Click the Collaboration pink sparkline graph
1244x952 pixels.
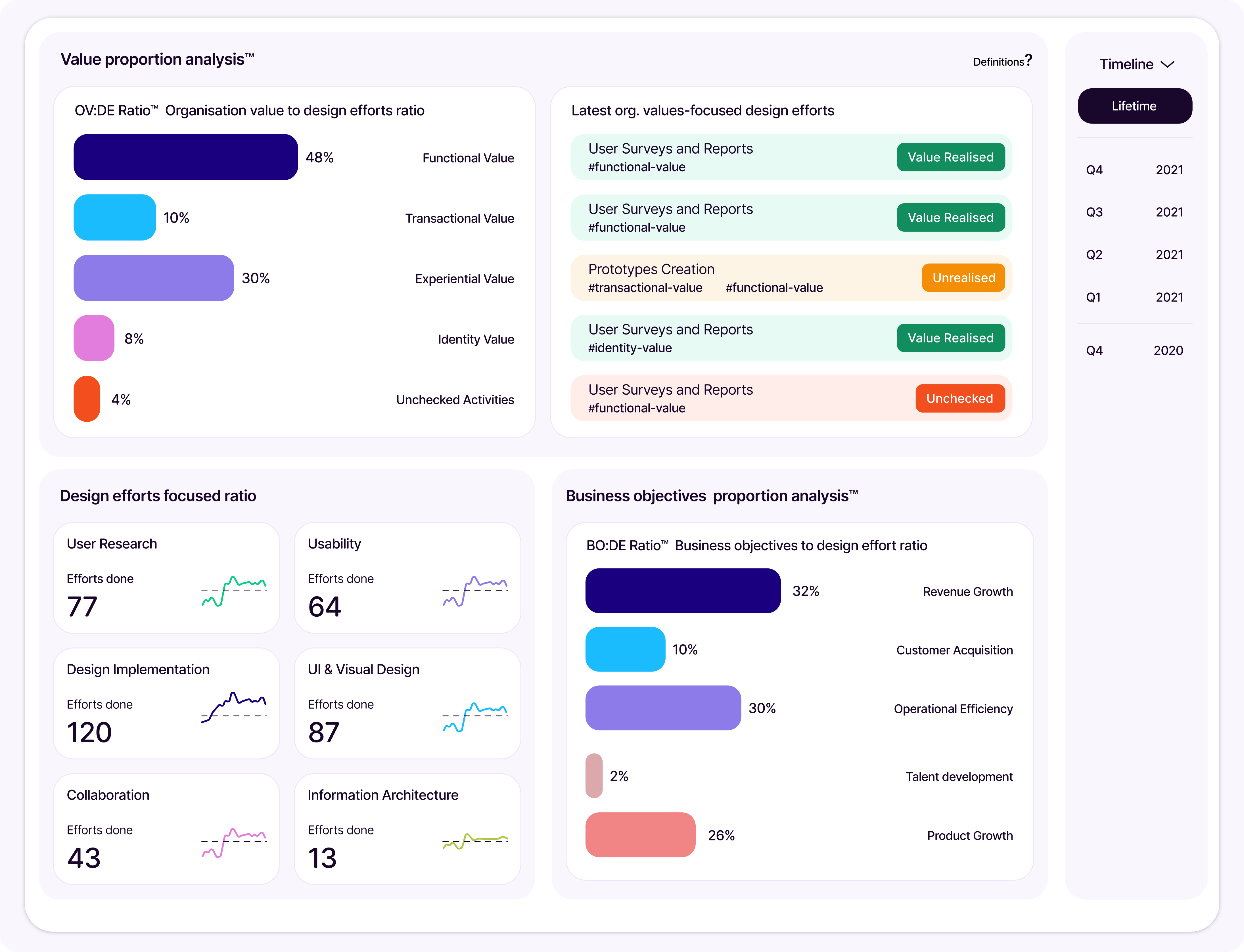click(x=234, y=842)
